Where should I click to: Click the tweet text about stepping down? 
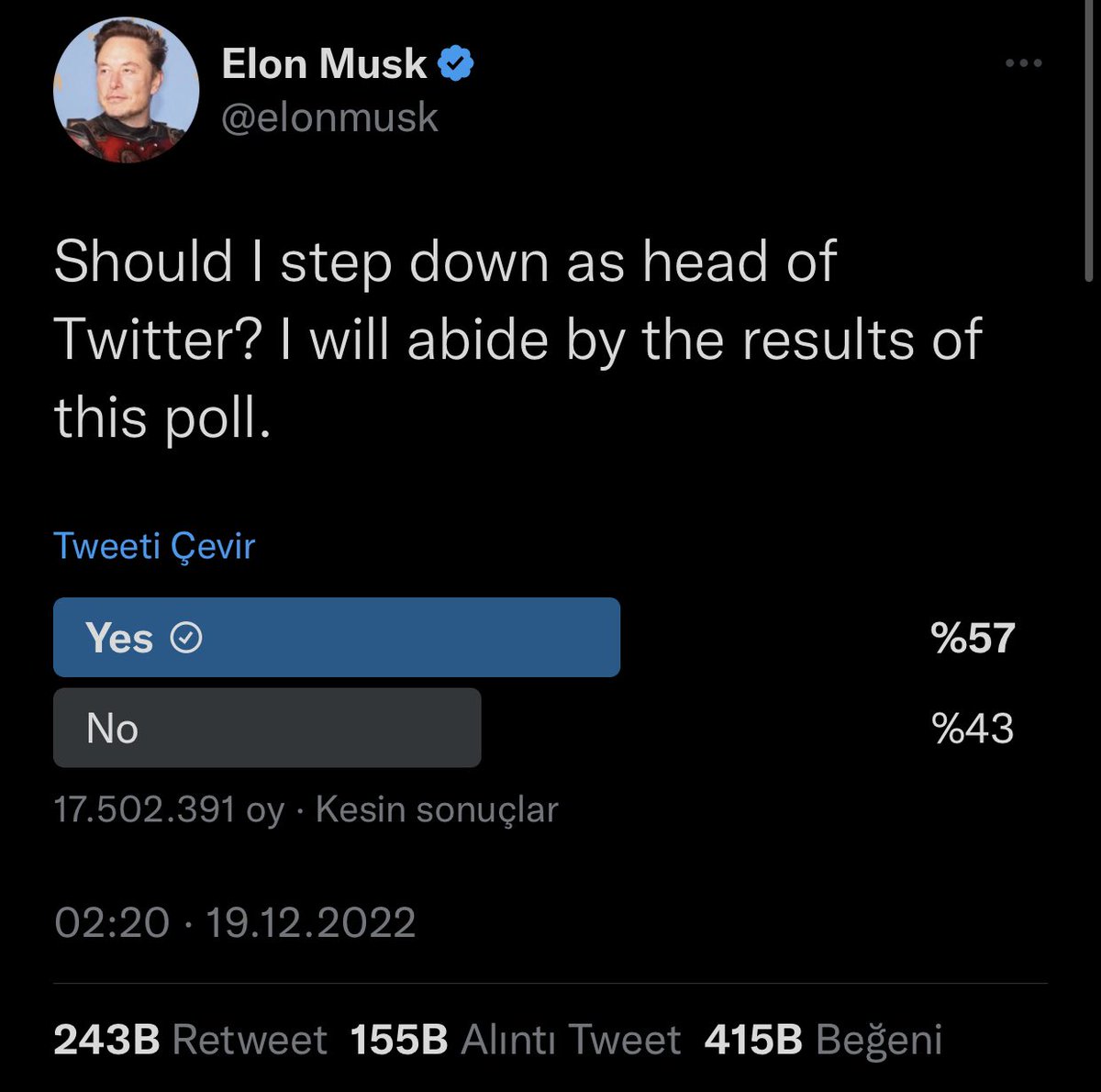(x=517, y=340)
